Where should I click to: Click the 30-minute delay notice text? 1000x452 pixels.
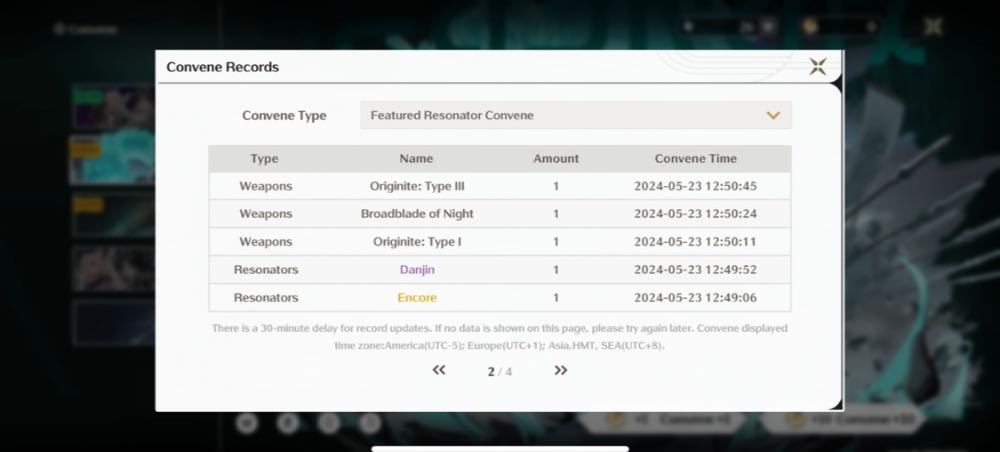click(499, 337)
